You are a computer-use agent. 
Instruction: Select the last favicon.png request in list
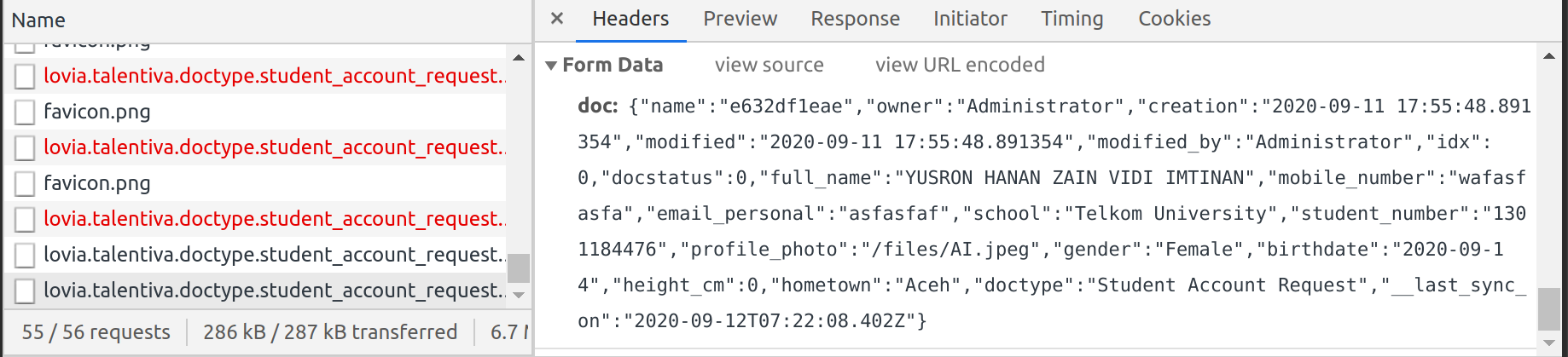click(x=97, y=183)
